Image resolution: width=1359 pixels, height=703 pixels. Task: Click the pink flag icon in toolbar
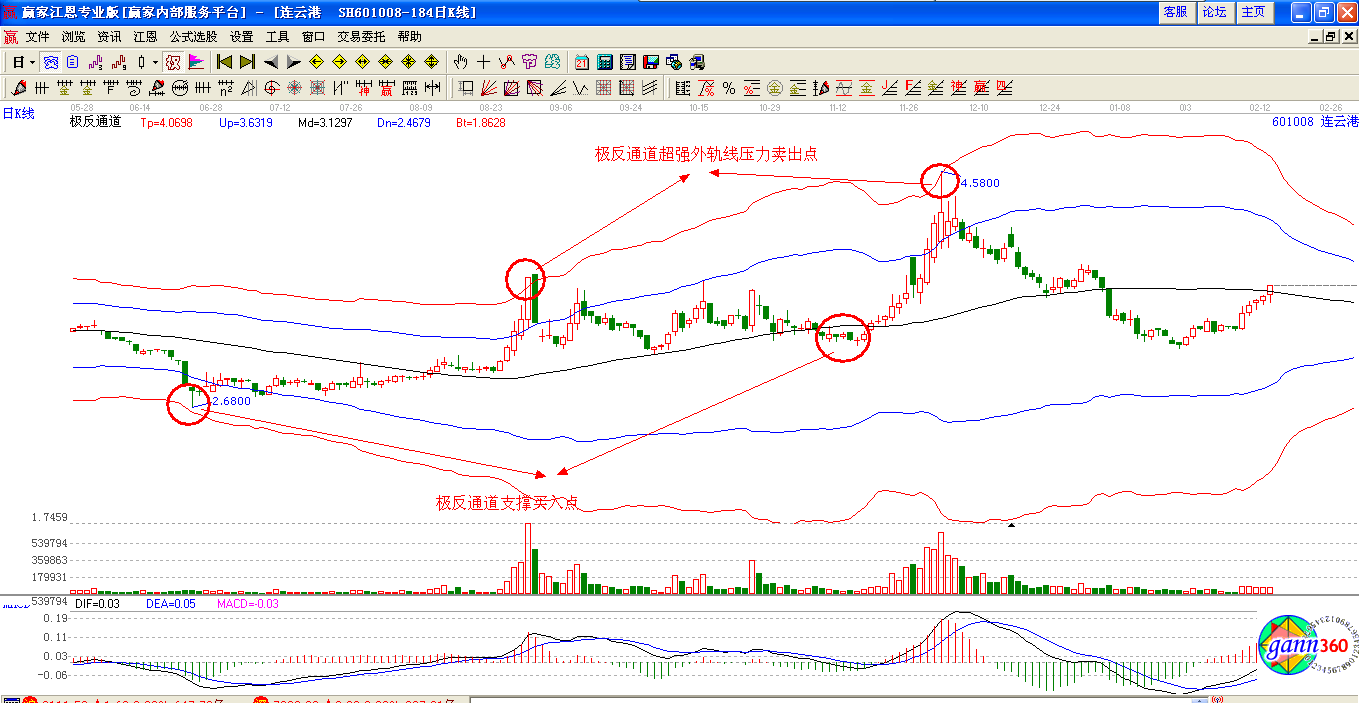point(196,62)
